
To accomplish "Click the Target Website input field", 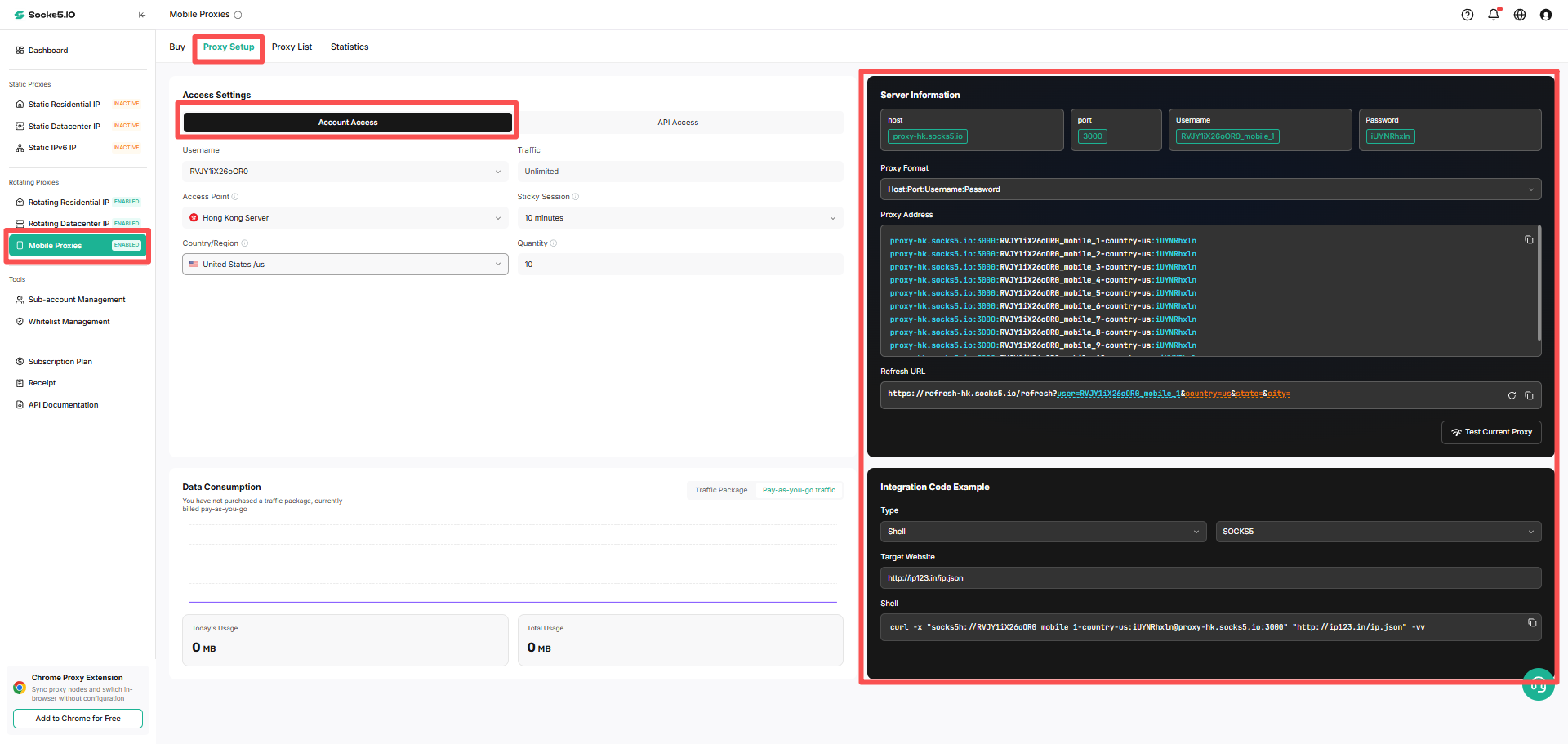I will coord(1210,578).
